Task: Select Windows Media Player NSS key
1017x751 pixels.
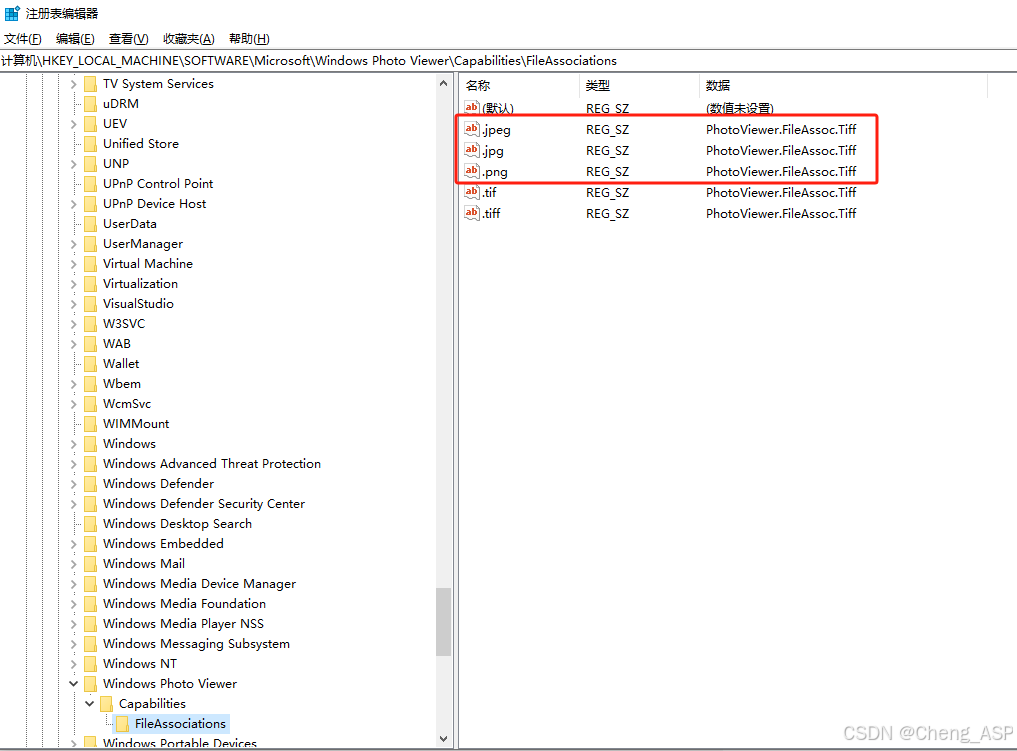Action: point(183,624)
